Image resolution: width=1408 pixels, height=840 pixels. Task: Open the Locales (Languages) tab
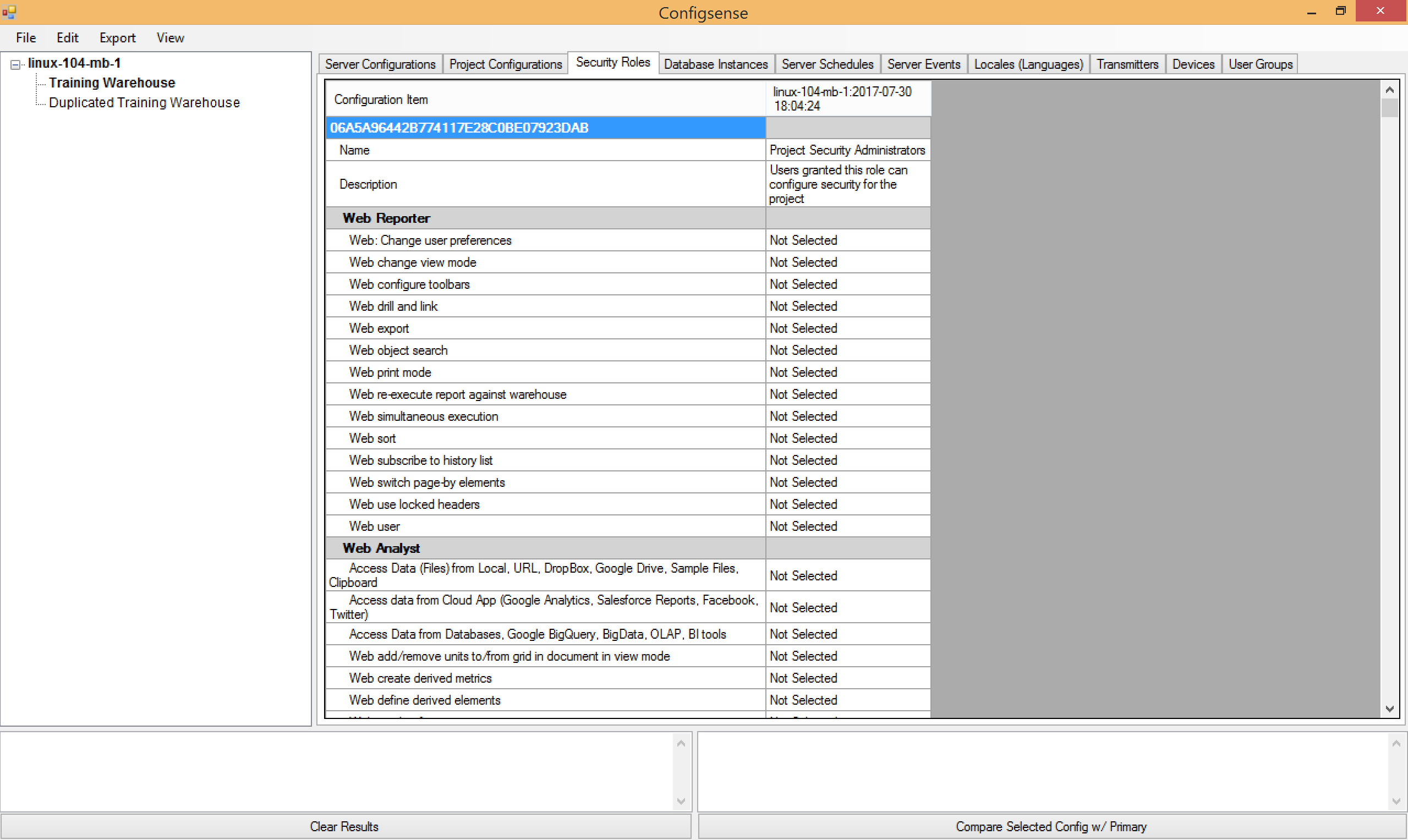(1028, 64)
